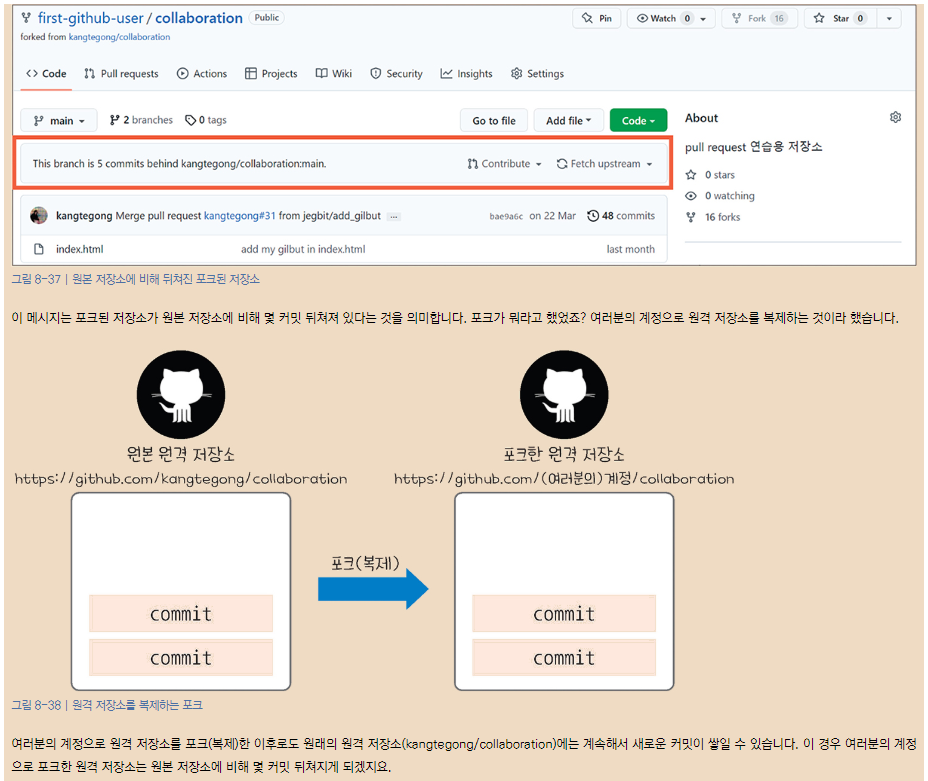Click the branch icon next to 2 branches
This screenshot has width=928, height=781.
[114, 120]
